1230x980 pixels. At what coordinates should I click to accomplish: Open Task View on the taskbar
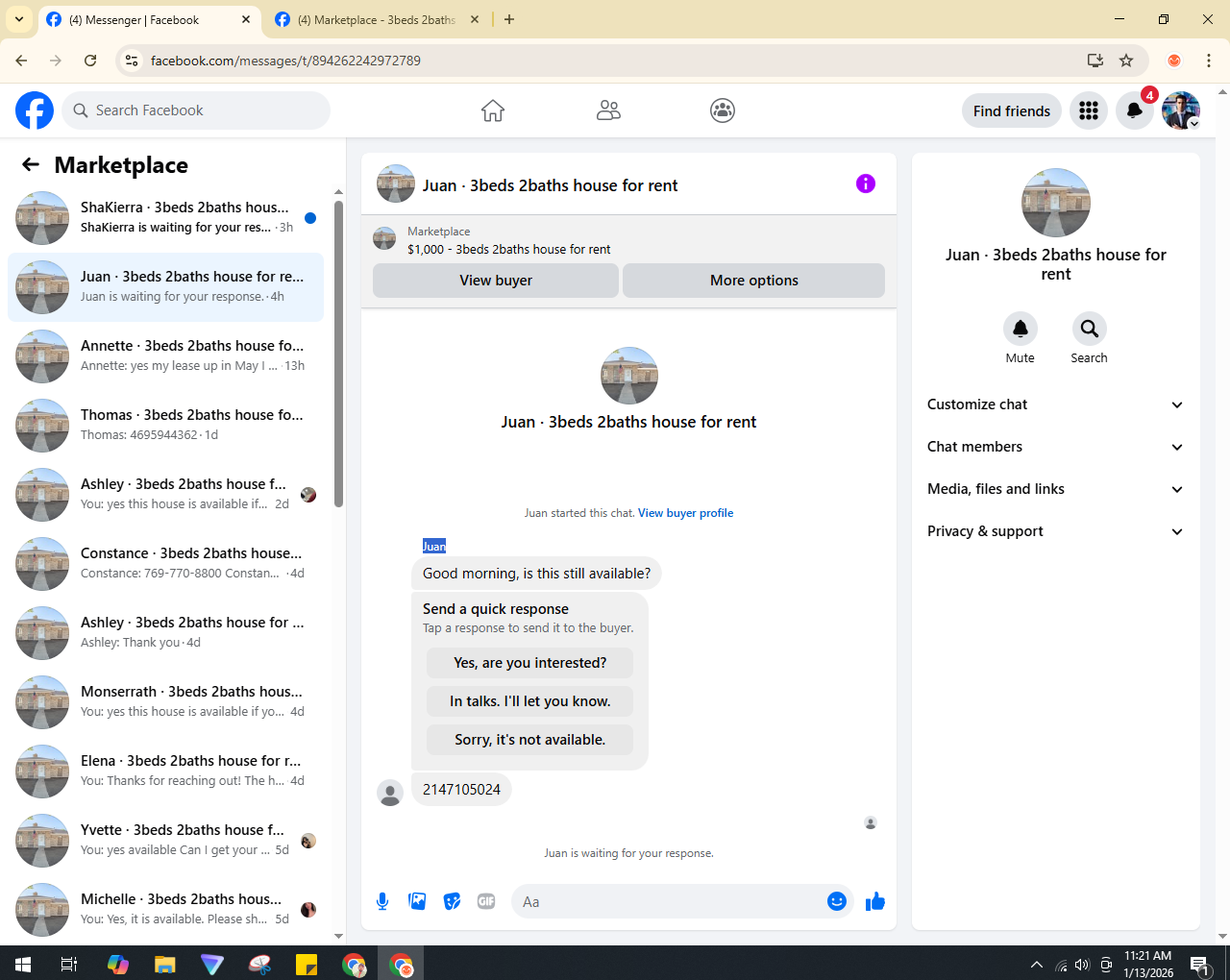[x=69, y=964]
